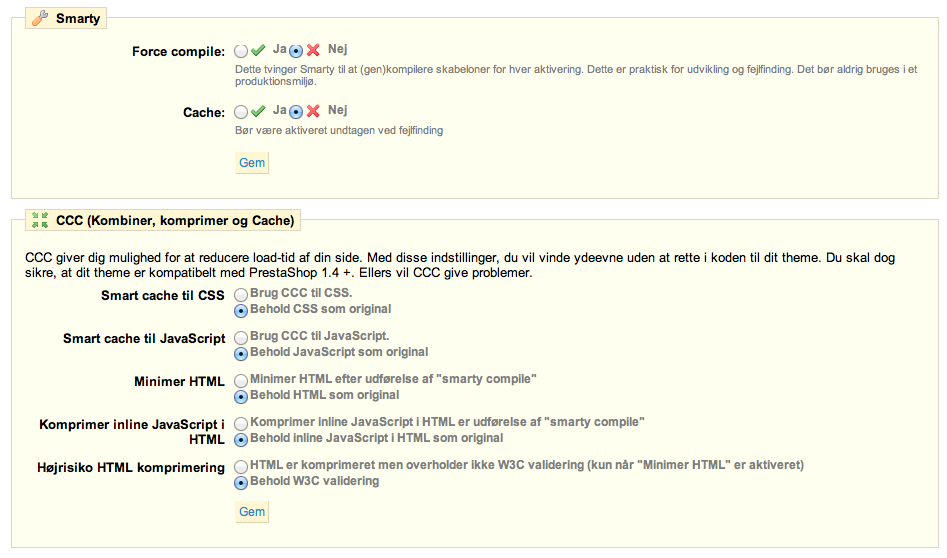Select Komprimer inline JavaScript i HTML option
The image size is (947, 558).
click(x=241, y=423)
